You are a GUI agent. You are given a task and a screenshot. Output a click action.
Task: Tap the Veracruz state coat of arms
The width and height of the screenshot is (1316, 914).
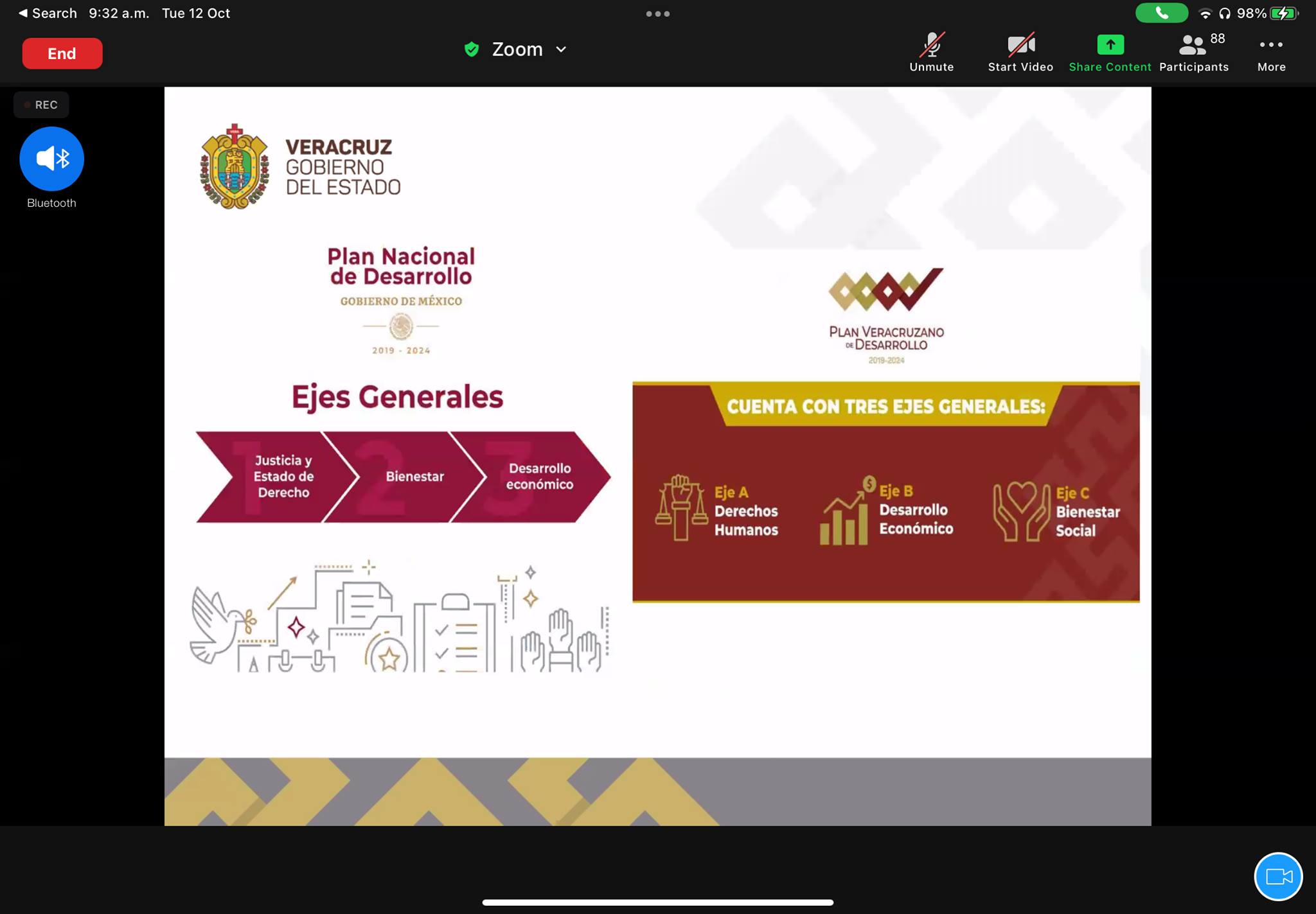click(x=234, y=167)
